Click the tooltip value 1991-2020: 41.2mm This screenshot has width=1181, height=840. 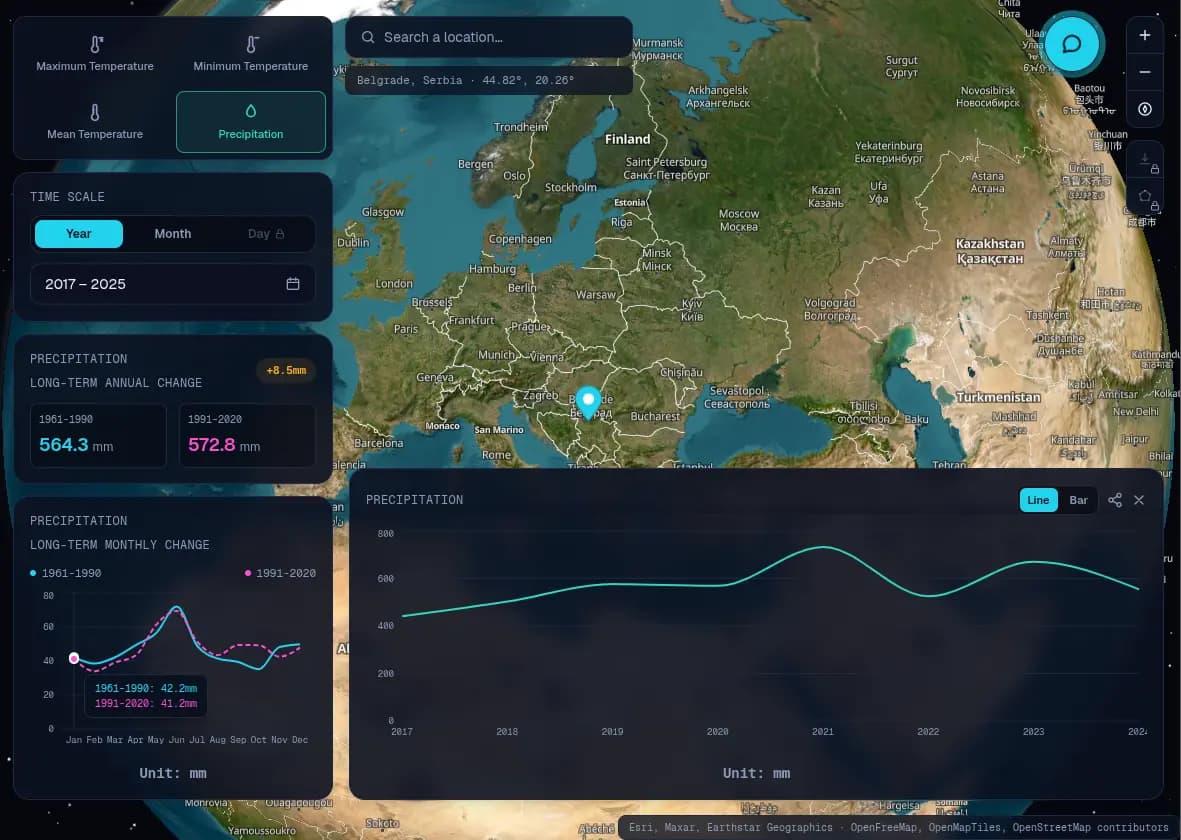(145, 704)
